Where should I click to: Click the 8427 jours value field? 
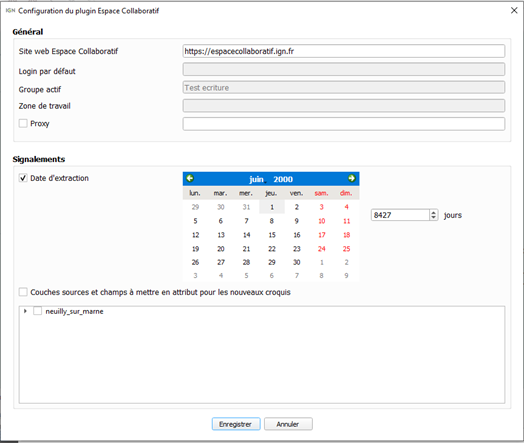(x=400, y=215)
